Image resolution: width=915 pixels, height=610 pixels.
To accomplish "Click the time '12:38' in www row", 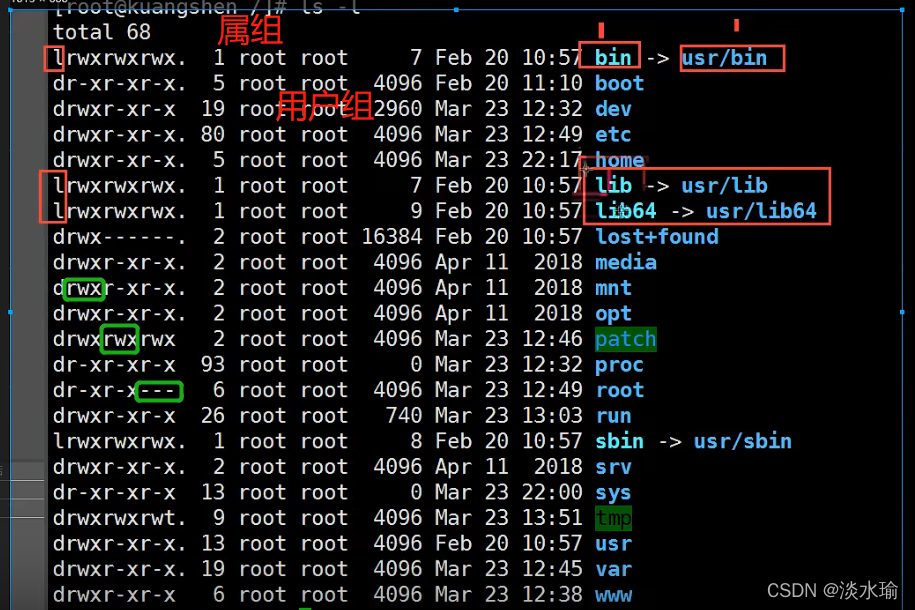I will [552, 595].
